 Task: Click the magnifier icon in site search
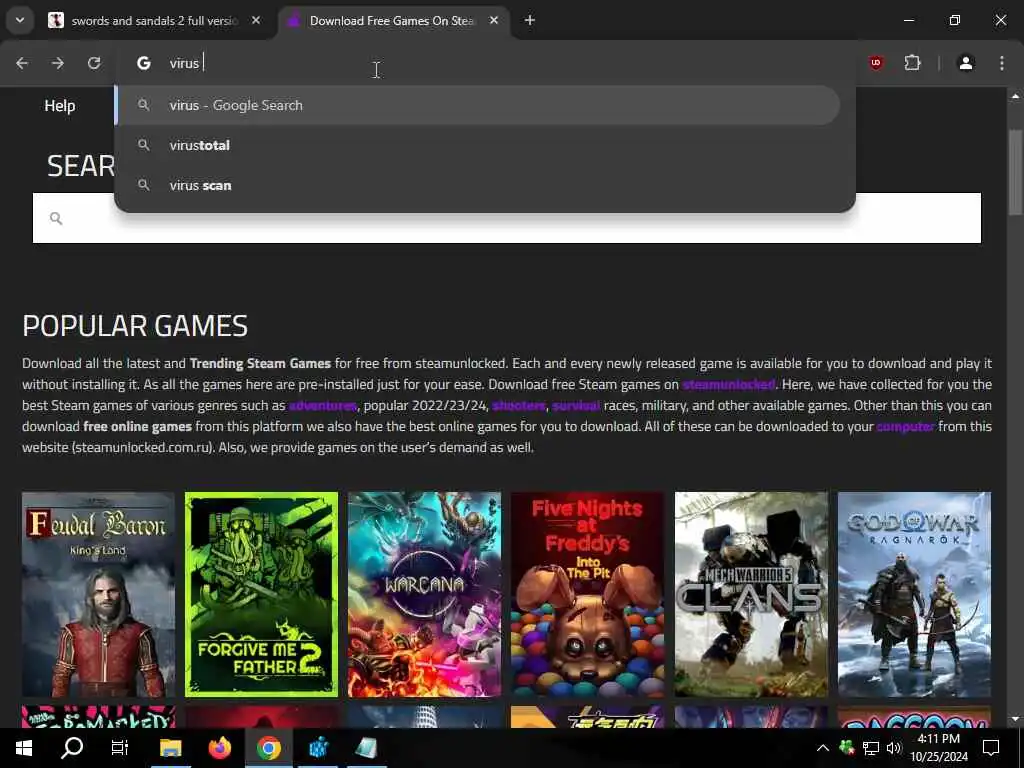(x=56, y=219)
